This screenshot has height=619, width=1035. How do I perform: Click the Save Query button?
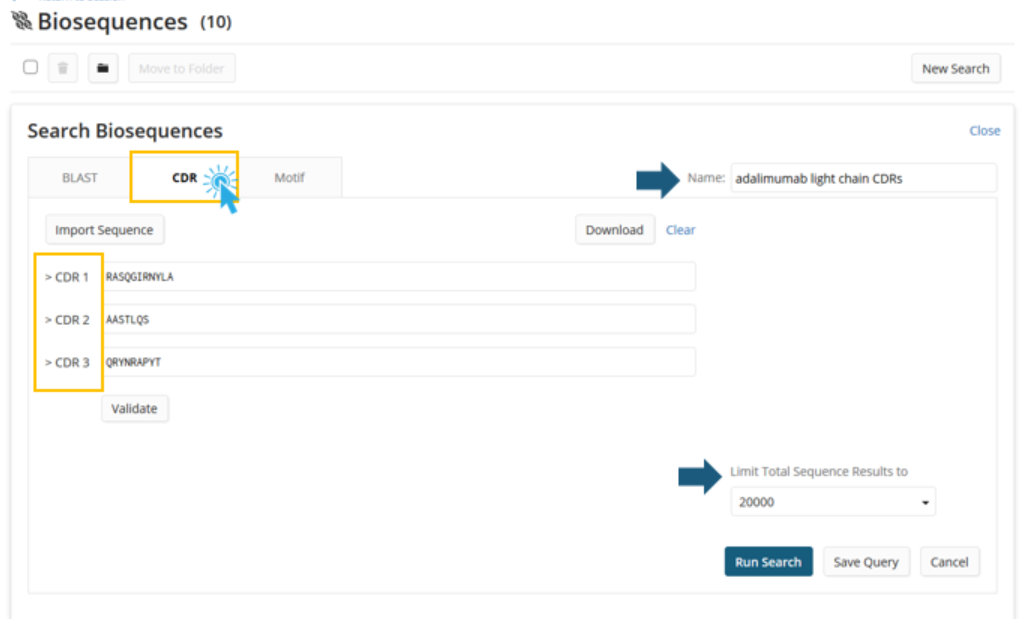tap(865, 562)
